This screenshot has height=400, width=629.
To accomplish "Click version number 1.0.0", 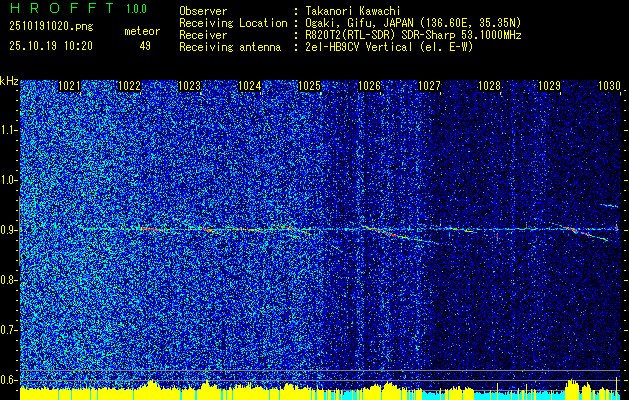I will coord(136,9).
